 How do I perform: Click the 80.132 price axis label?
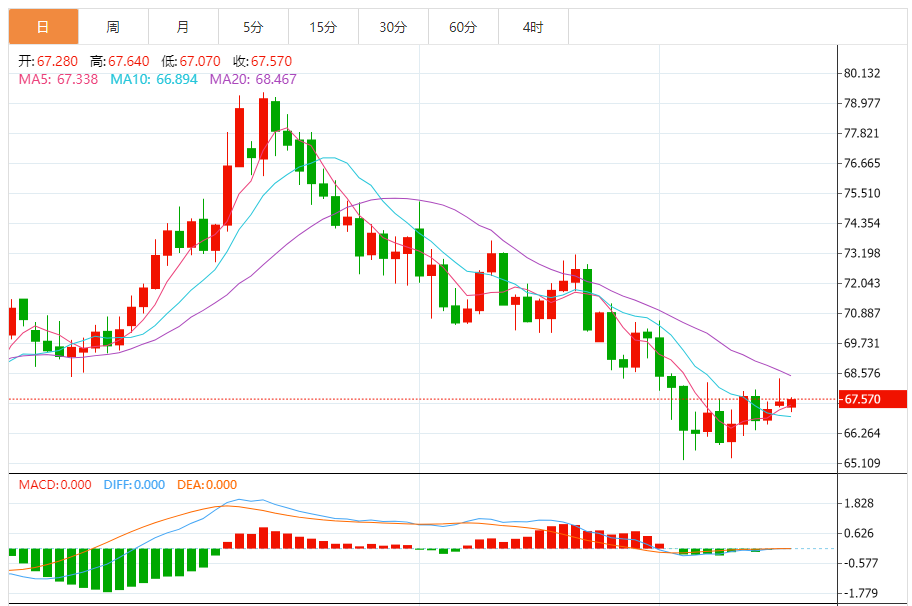tap(862, 73)
